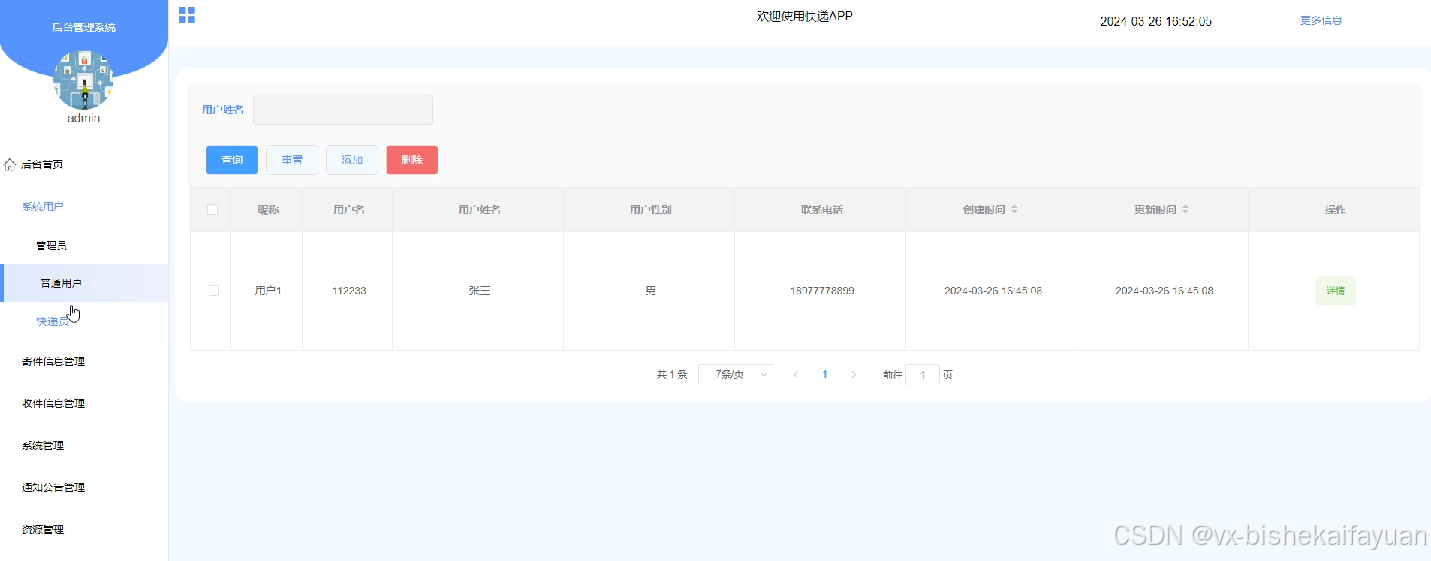Sort by 更新时间 using its sort arrows
The image size is (1431, 561).
click(1185, 210)
